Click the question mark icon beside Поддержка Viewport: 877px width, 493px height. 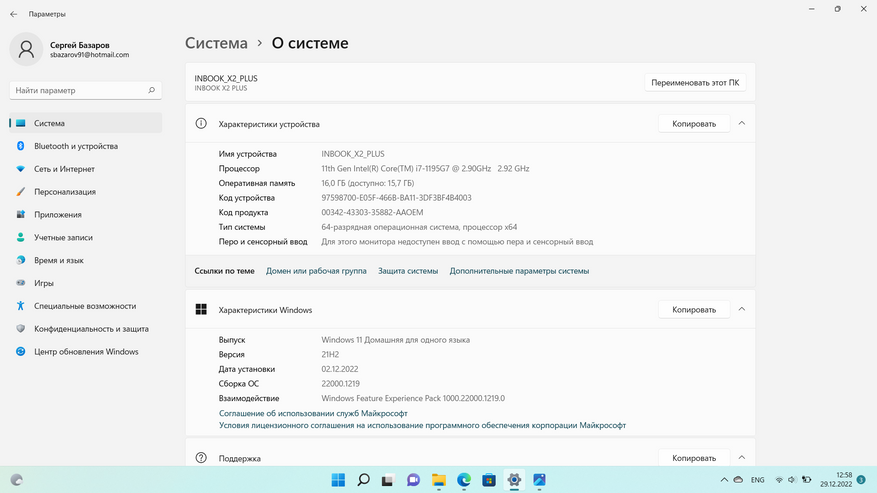pos(201,458)
